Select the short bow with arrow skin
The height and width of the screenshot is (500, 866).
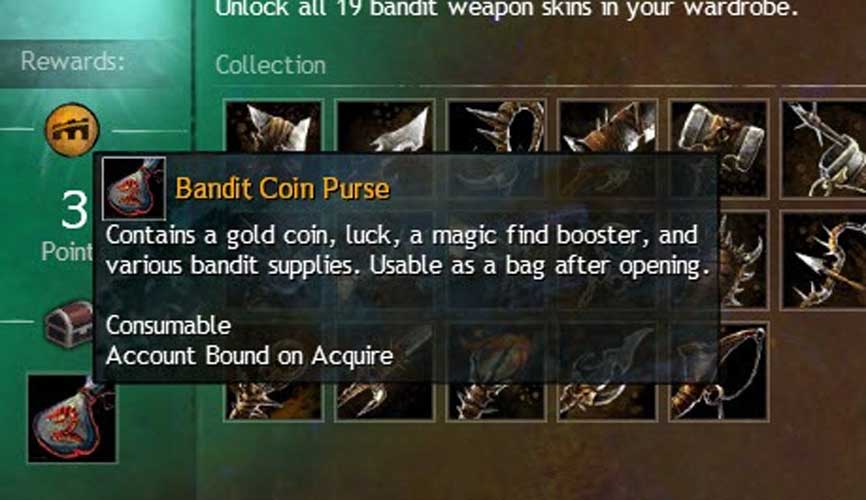[823, 260]
